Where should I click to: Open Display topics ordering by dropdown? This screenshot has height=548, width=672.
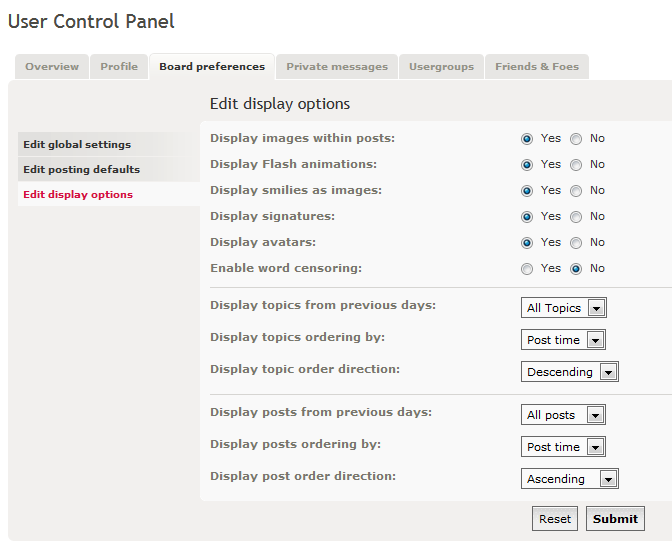[564, 340]
